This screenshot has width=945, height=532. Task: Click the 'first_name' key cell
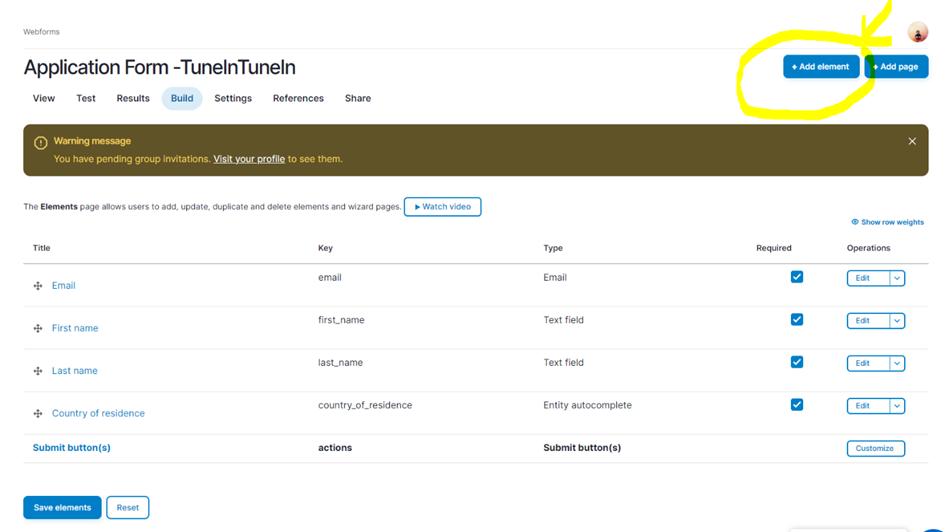tap(341, 320)
